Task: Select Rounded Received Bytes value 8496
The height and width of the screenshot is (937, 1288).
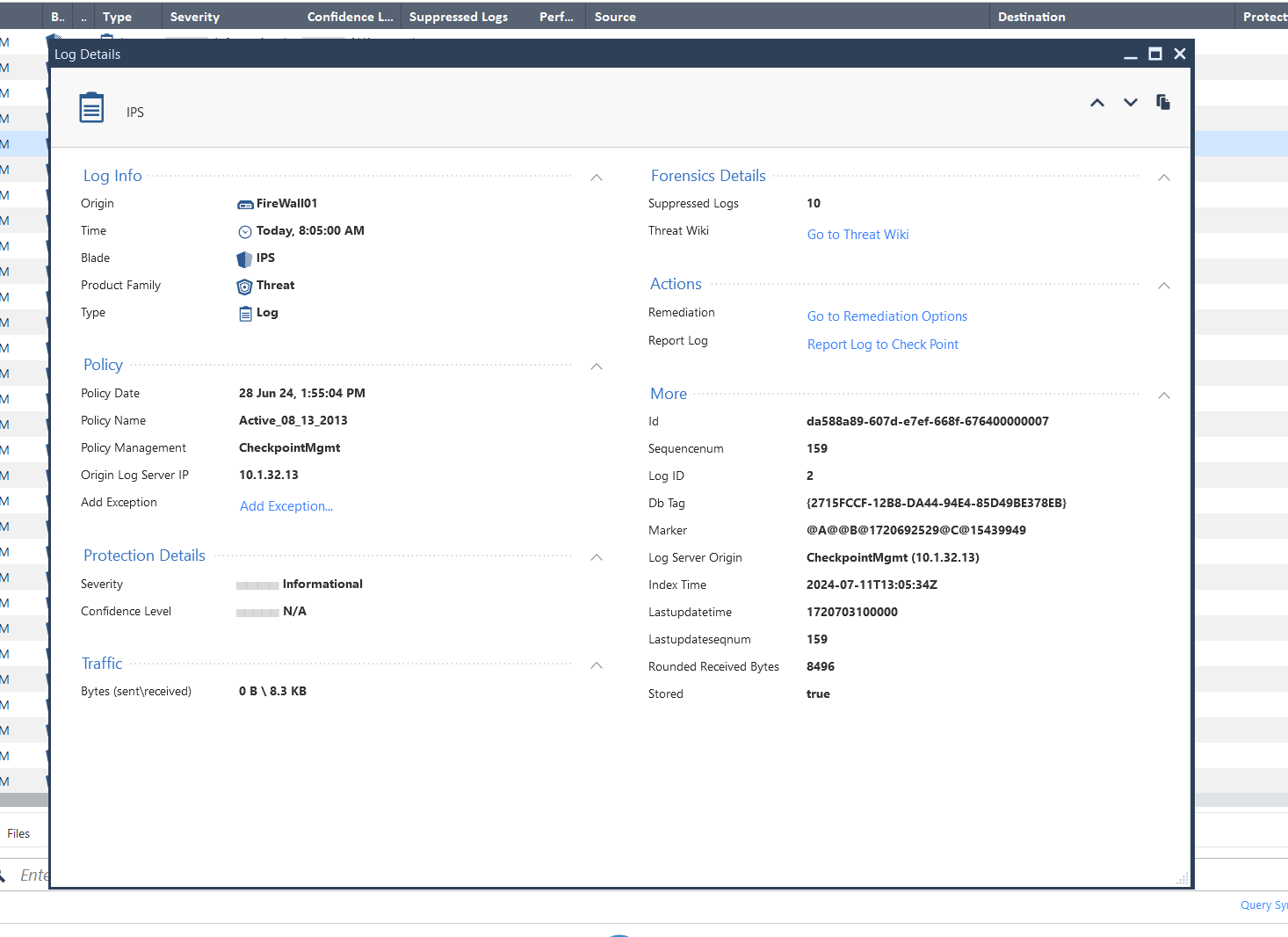Action: point(821,666)
